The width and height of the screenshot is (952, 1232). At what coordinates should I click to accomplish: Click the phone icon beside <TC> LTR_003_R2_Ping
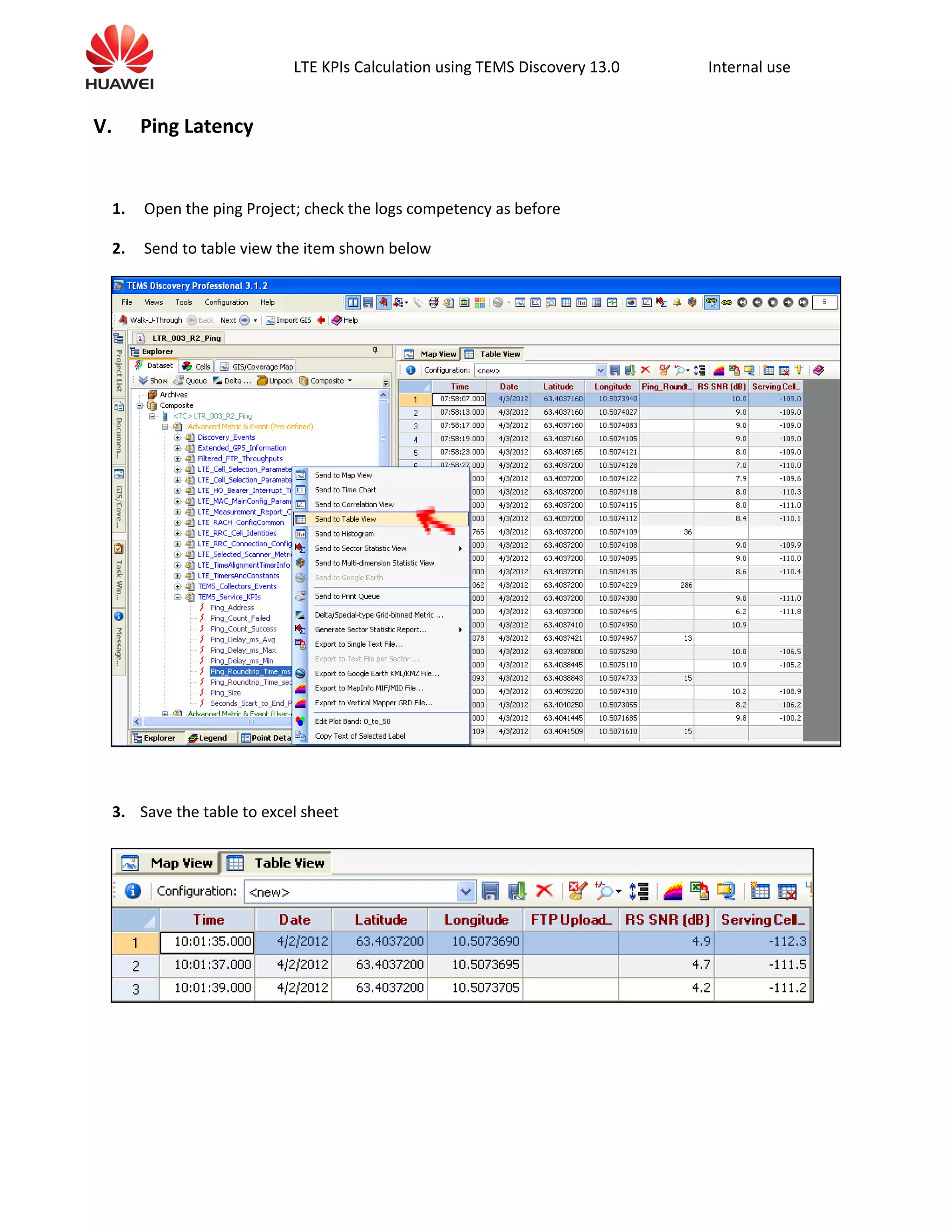tap(165, 416)
